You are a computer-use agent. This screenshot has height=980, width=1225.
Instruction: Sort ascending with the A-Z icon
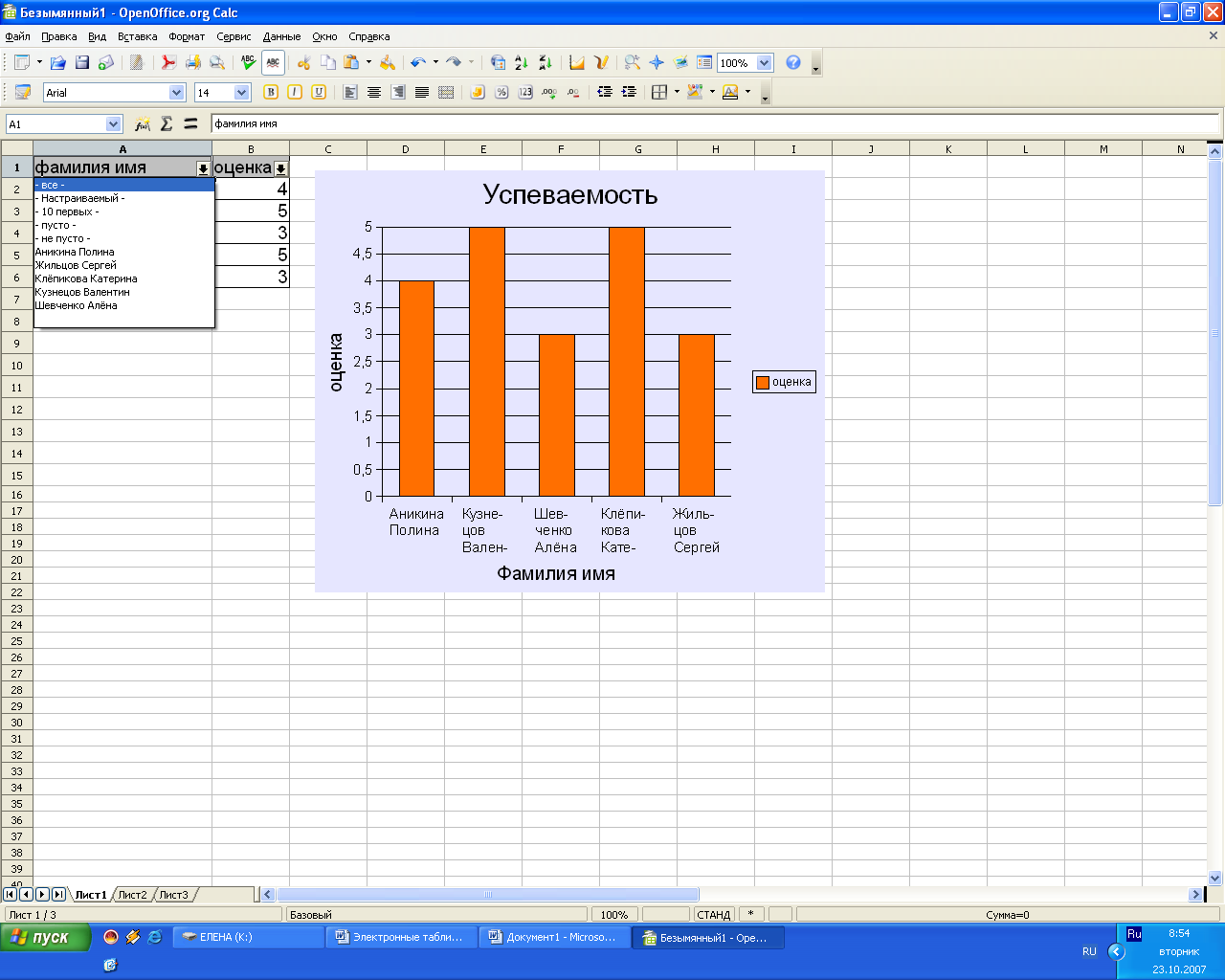(522, 63)
